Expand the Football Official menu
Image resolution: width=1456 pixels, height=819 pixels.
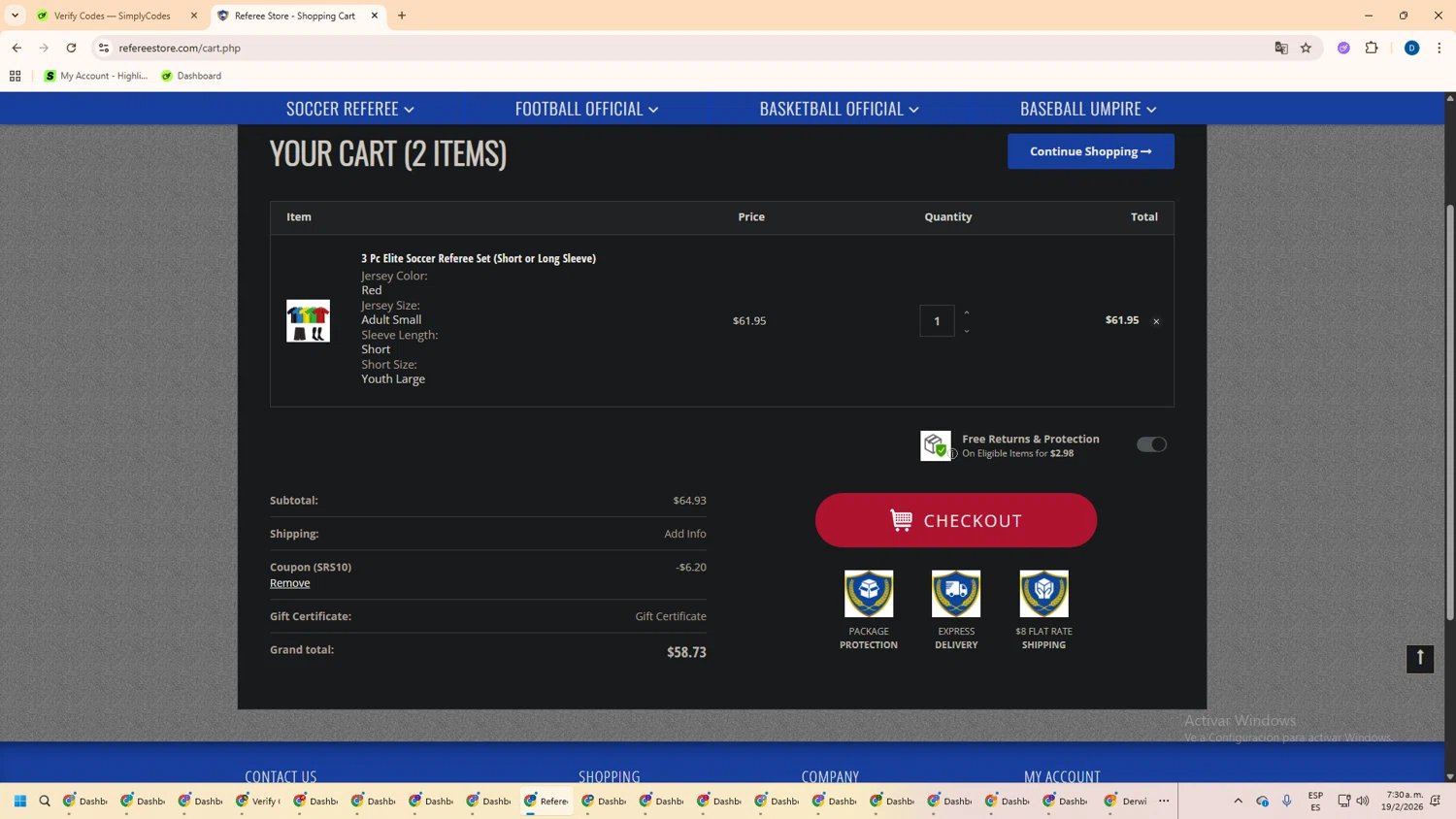(586, 109)
